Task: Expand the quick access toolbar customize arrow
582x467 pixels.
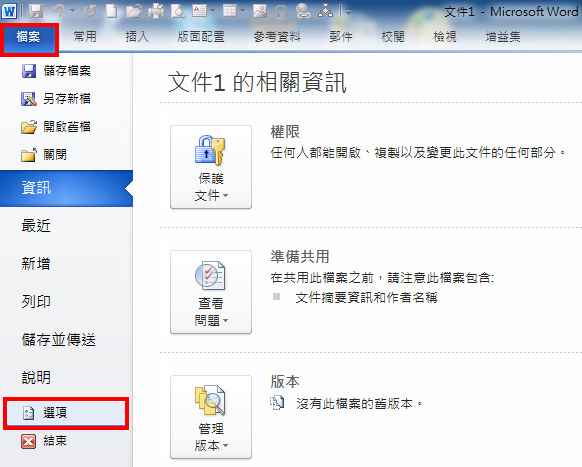Action: [x=348, y=12]
